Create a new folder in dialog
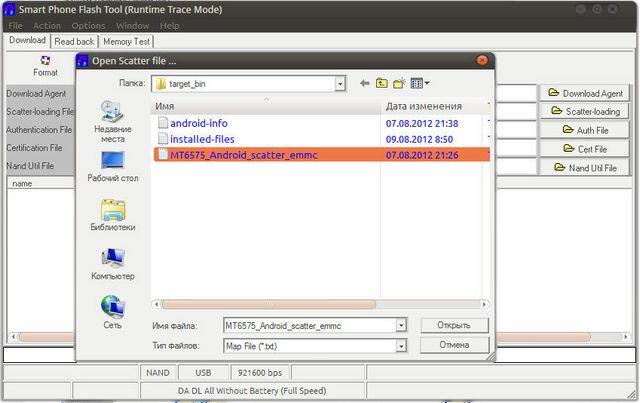 [399, 83]
